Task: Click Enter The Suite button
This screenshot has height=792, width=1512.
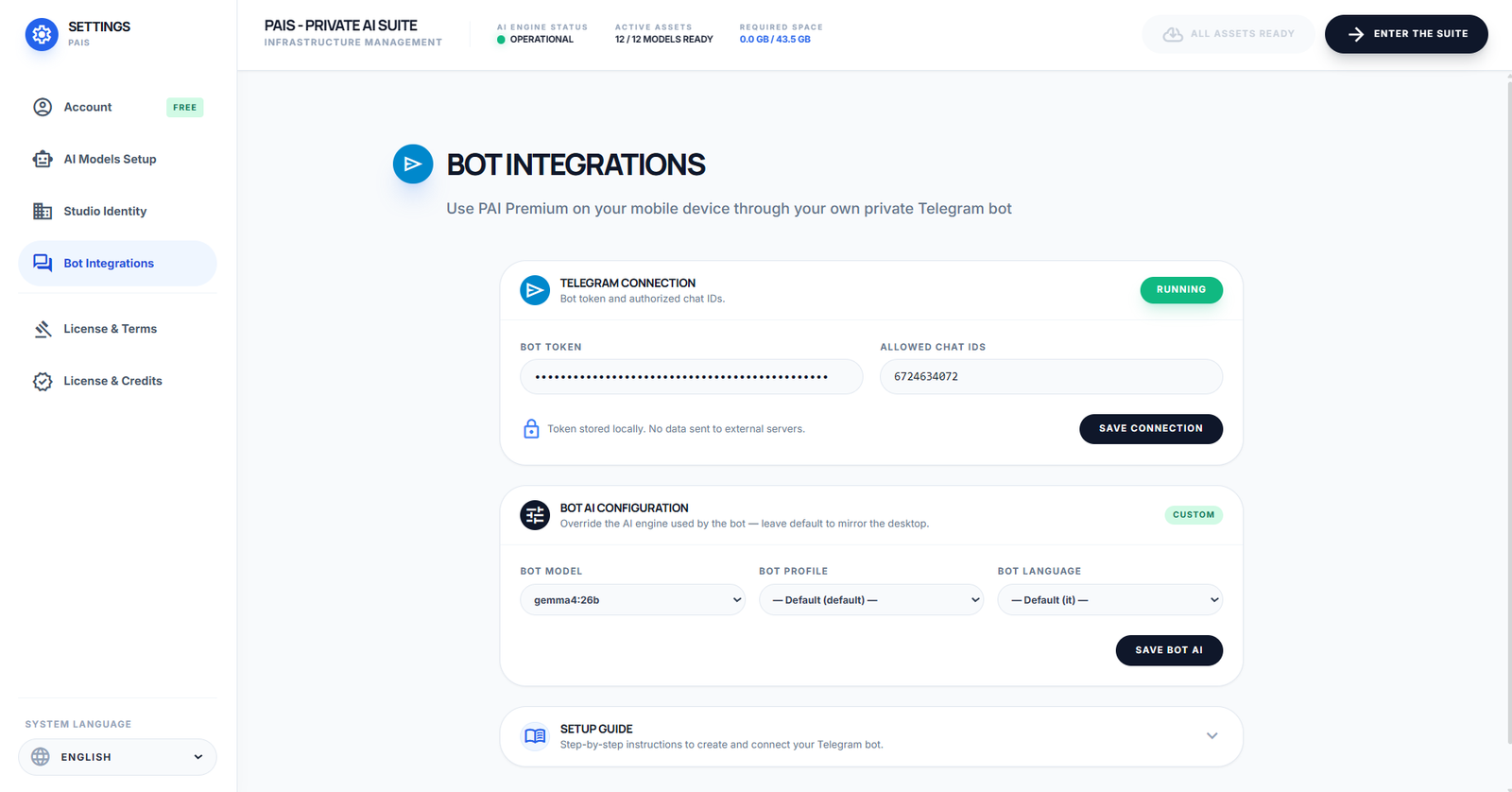Action: [x=1406, y=34]
